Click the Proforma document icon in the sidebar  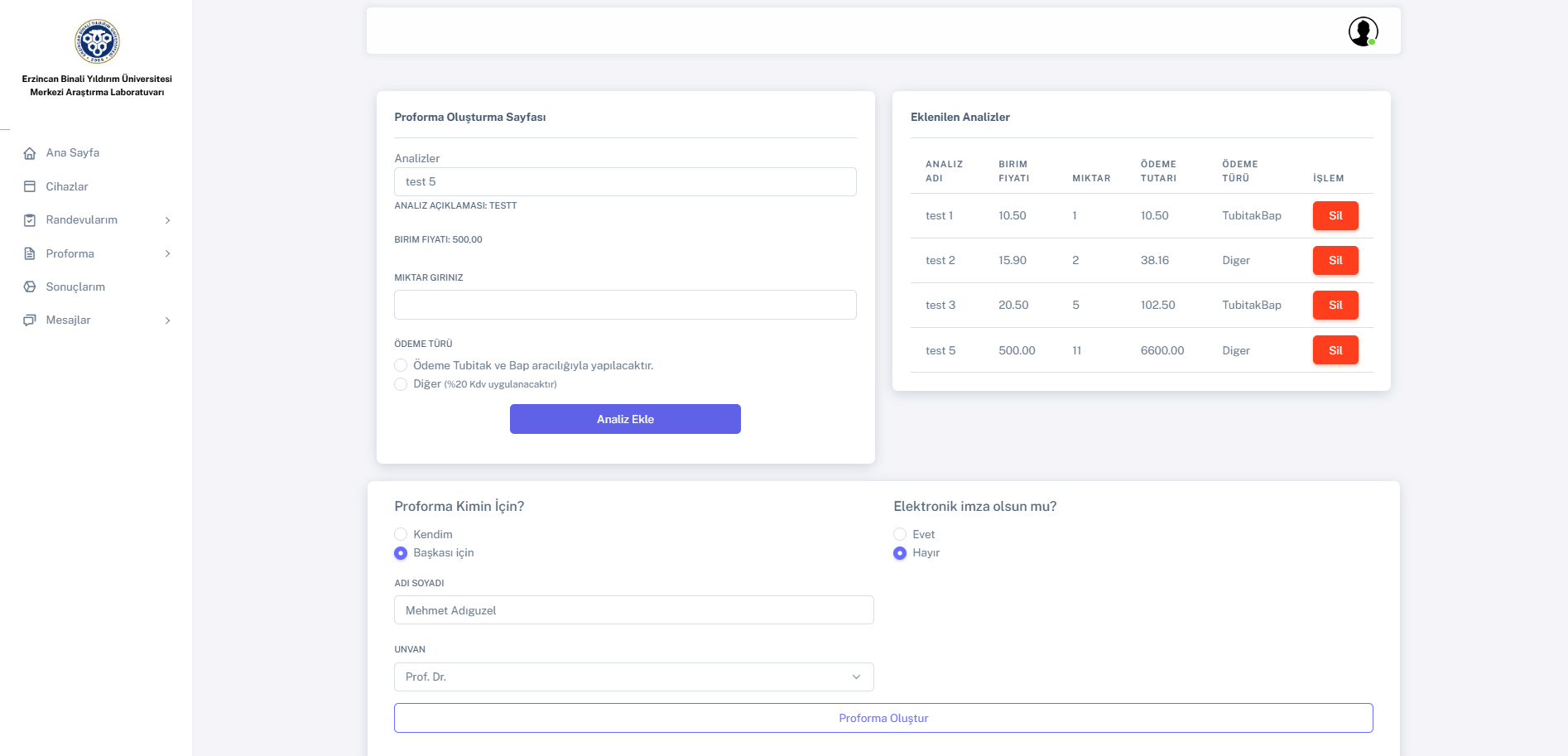tap(30, 254)
